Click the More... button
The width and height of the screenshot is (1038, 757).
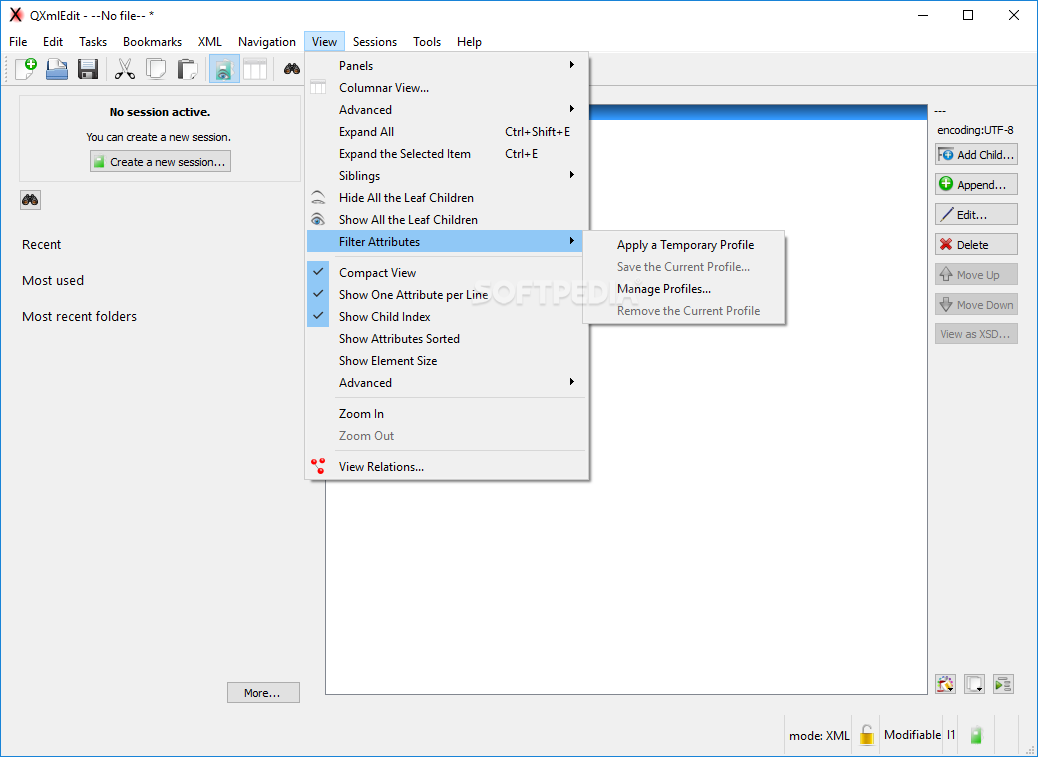[x=263, y=693]
